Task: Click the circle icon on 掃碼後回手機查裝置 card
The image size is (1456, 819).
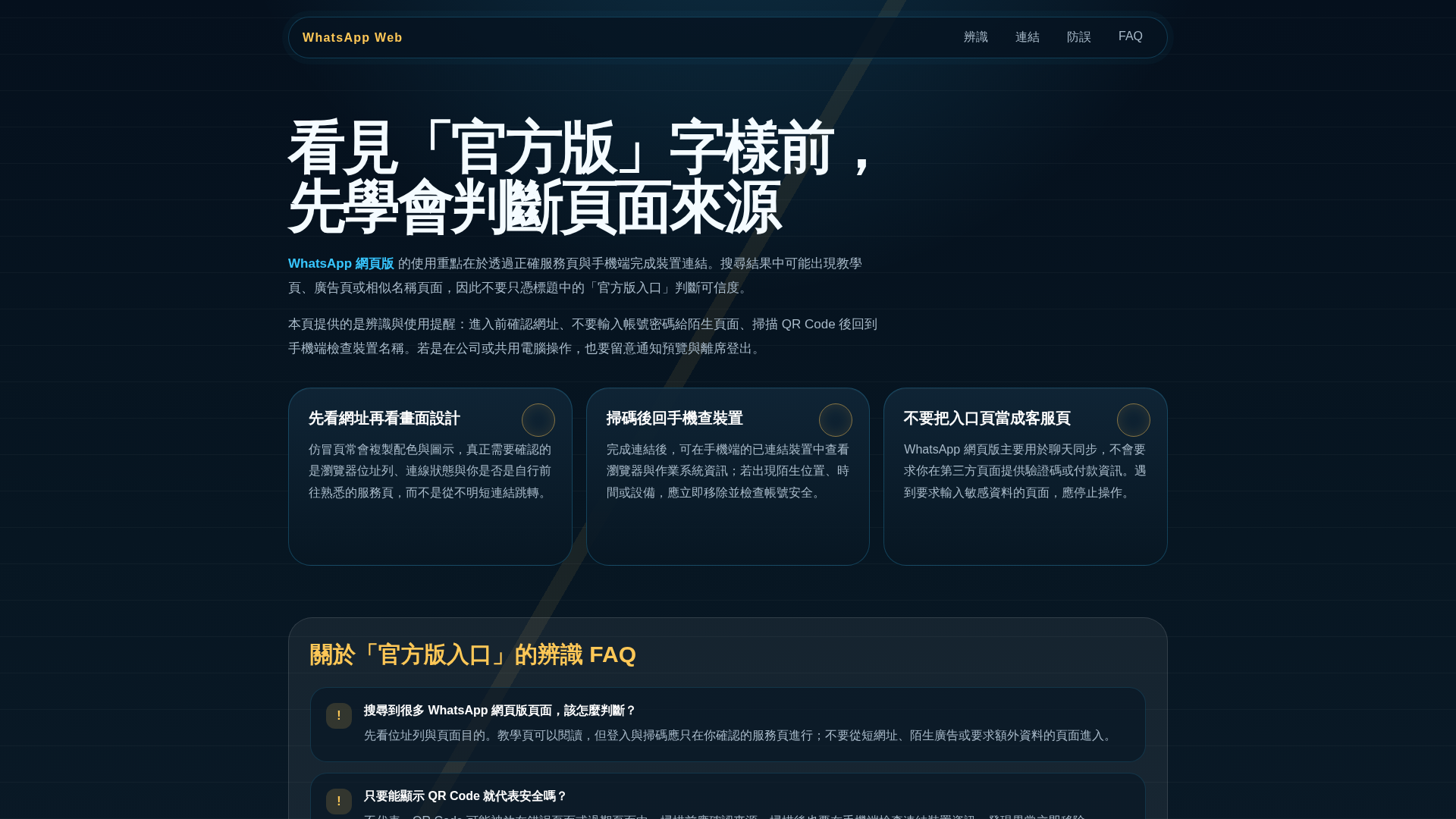Action: tap(836, 420)
